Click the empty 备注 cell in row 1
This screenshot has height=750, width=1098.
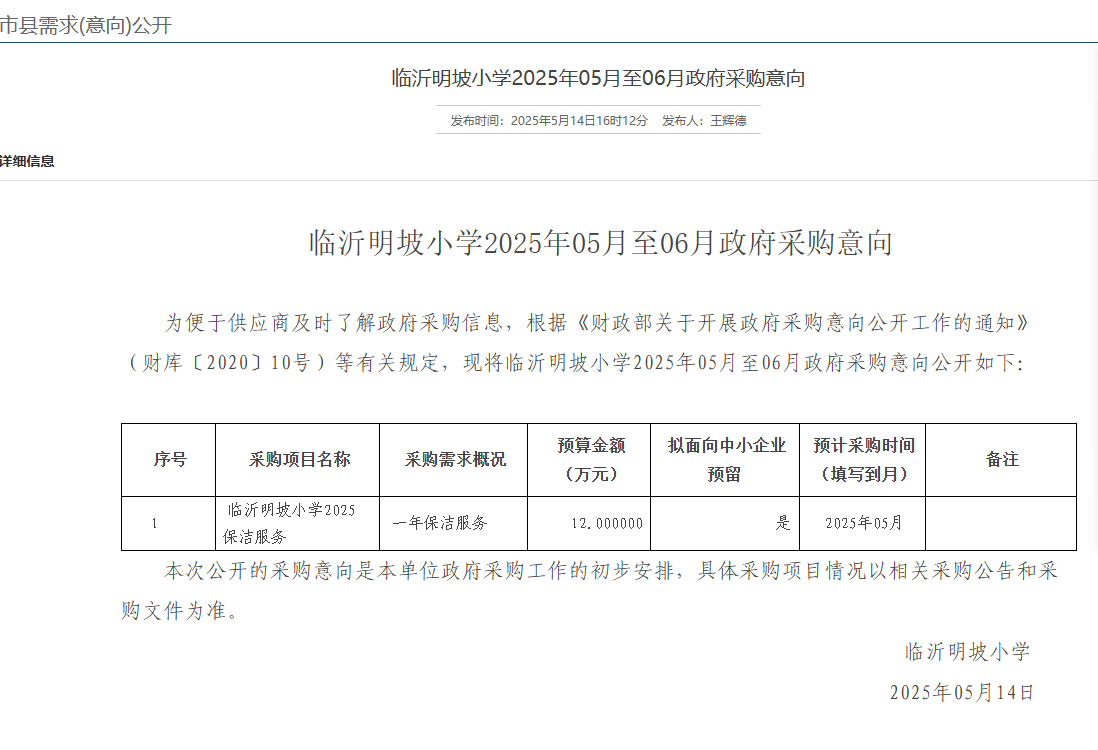(1001, 523)
